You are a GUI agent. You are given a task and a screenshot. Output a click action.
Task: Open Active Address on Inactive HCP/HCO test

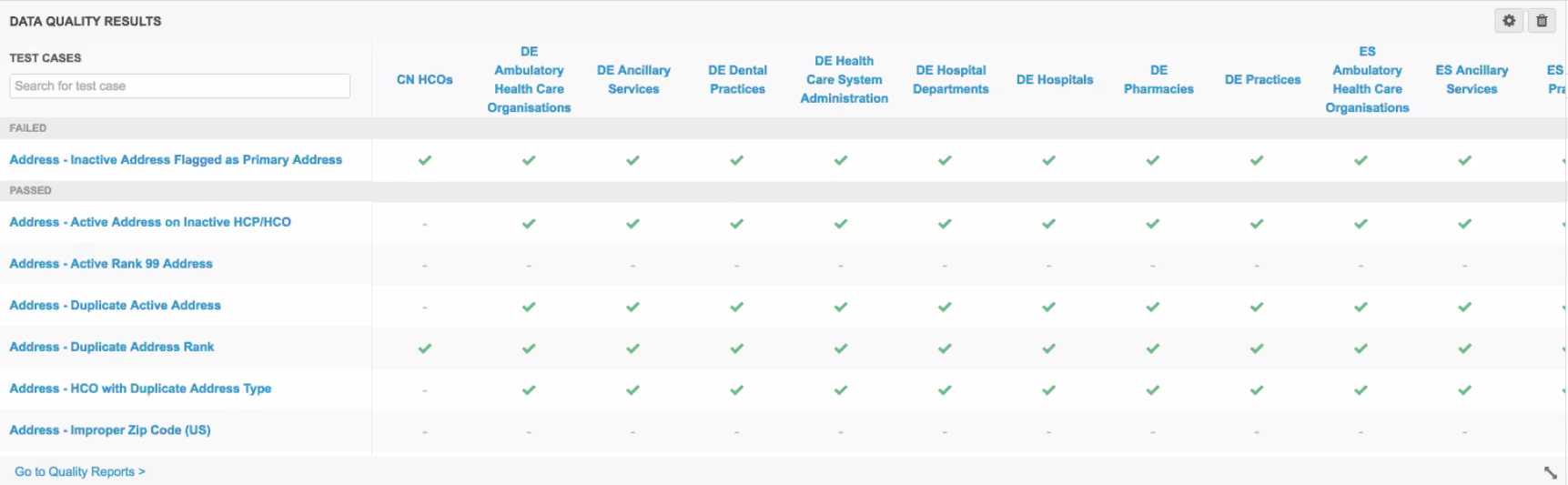(150, 222)
